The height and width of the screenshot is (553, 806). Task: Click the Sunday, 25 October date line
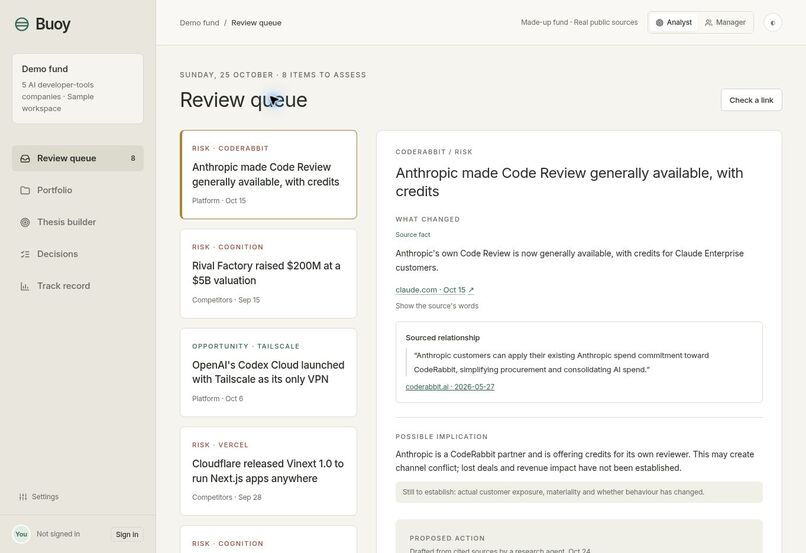coord(273,75)
